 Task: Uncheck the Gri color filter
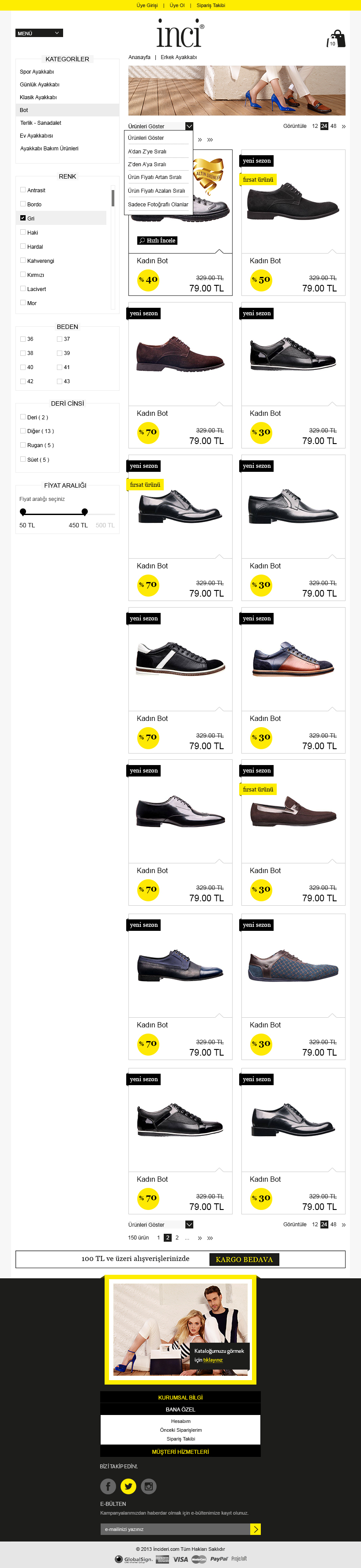[x=23, y=218]
